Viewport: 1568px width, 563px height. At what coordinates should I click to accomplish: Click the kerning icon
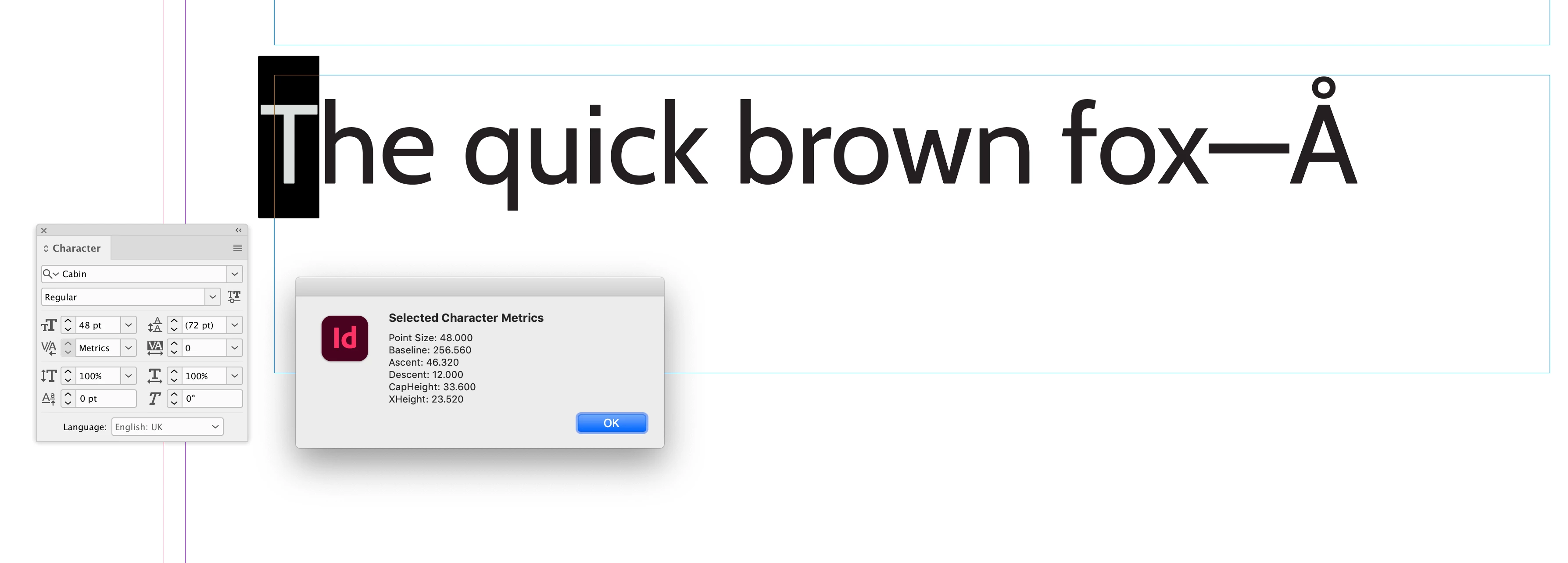49,348
